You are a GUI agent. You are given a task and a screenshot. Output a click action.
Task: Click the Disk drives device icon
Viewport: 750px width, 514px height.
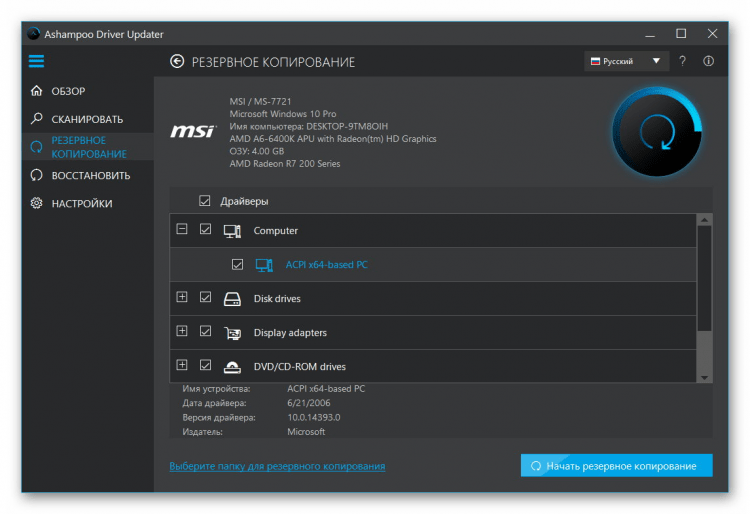(232, 299)
